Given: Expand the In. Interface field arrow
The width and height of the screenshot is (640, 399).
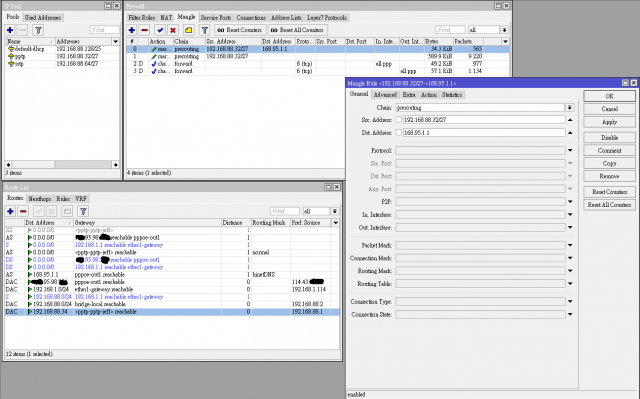Looking at the screenshot, I should pyautogui.click(x=570, y=215).
